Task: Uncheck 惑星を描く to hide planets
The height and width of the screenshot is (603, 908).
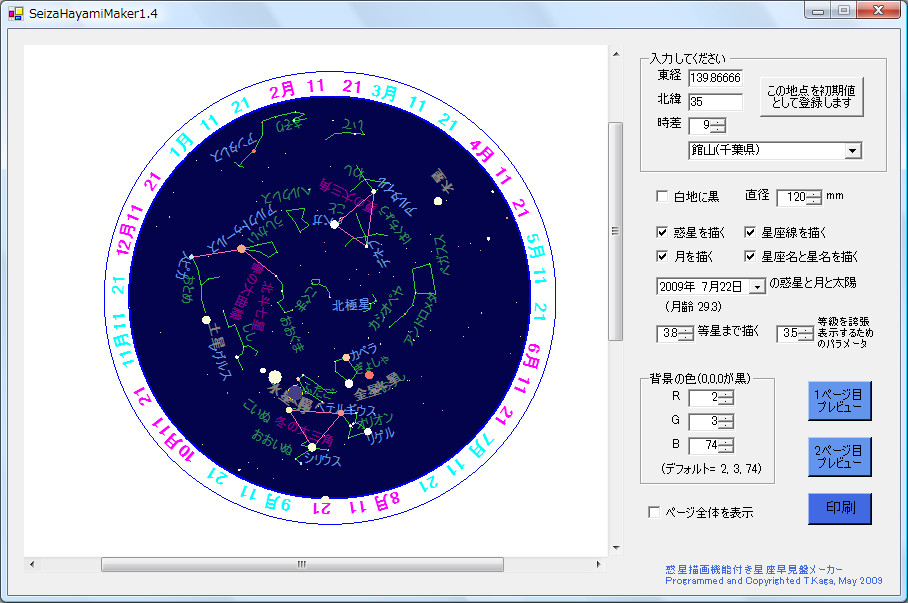Action: coord(662,231)
